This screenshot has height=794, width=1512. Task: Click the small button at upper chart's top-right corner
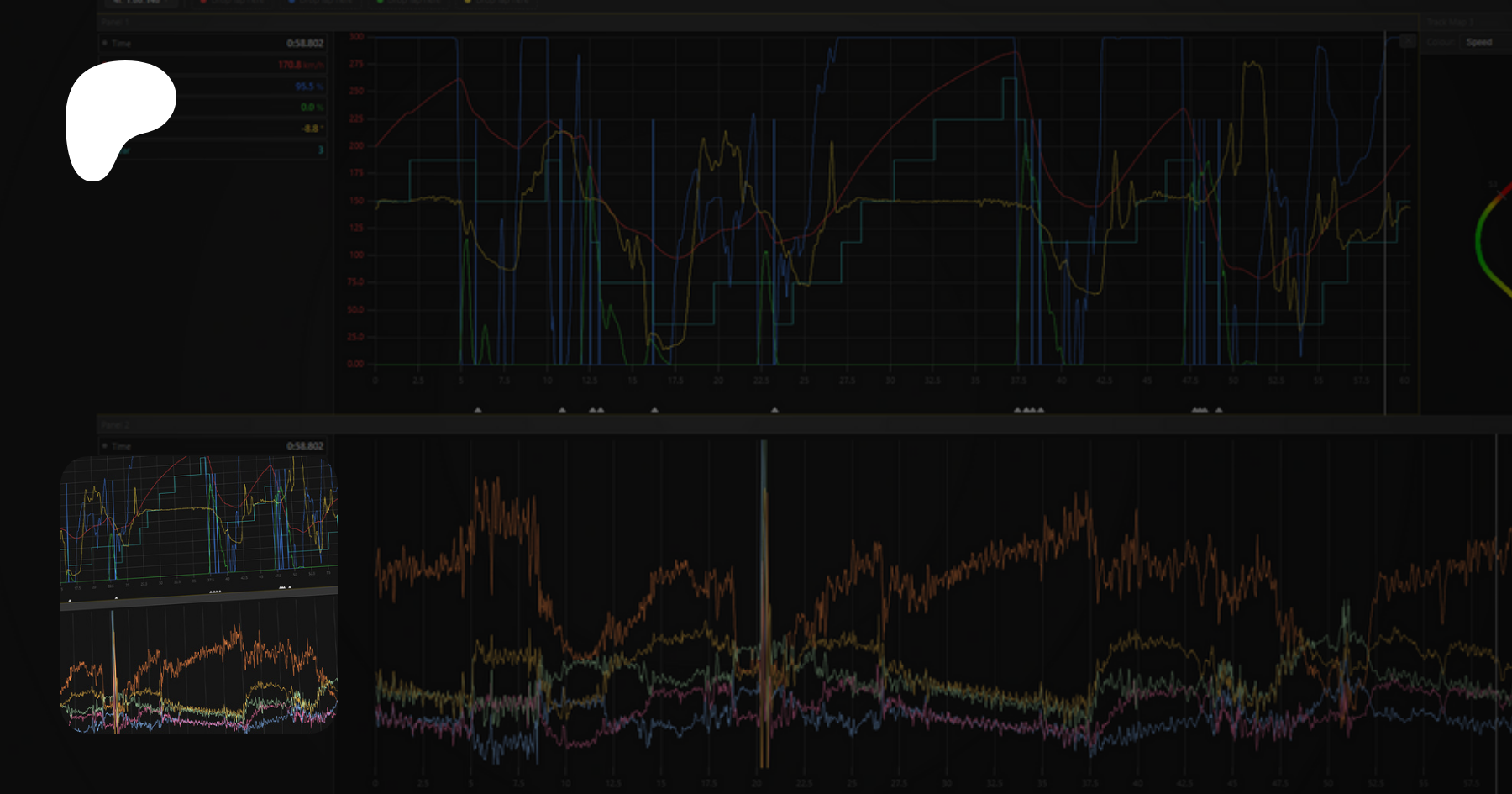[x=1408, y=41]
